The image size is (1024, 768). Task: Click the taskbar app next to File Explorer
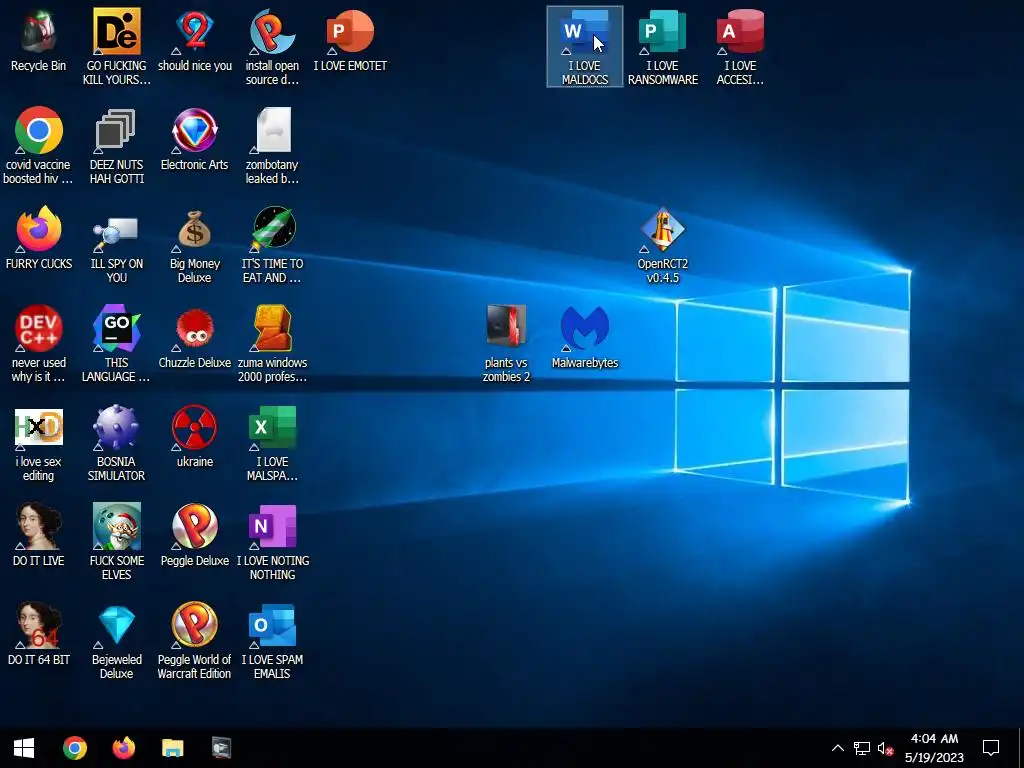click(x=221, y=748)
